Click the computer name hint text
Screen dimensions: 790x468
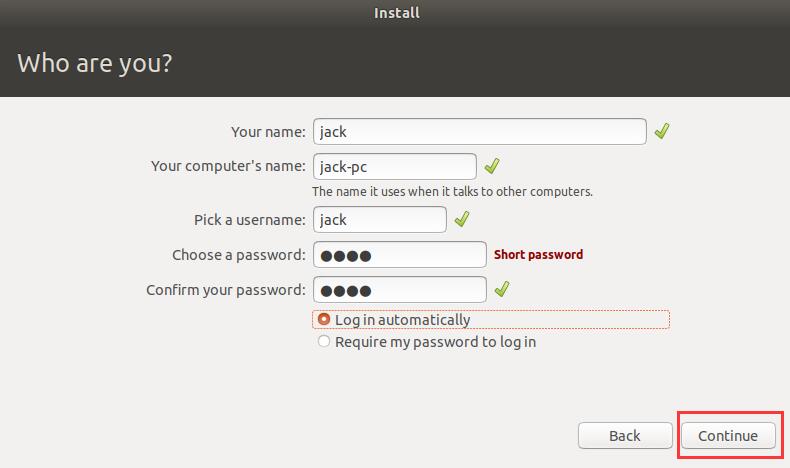(452, 191)
